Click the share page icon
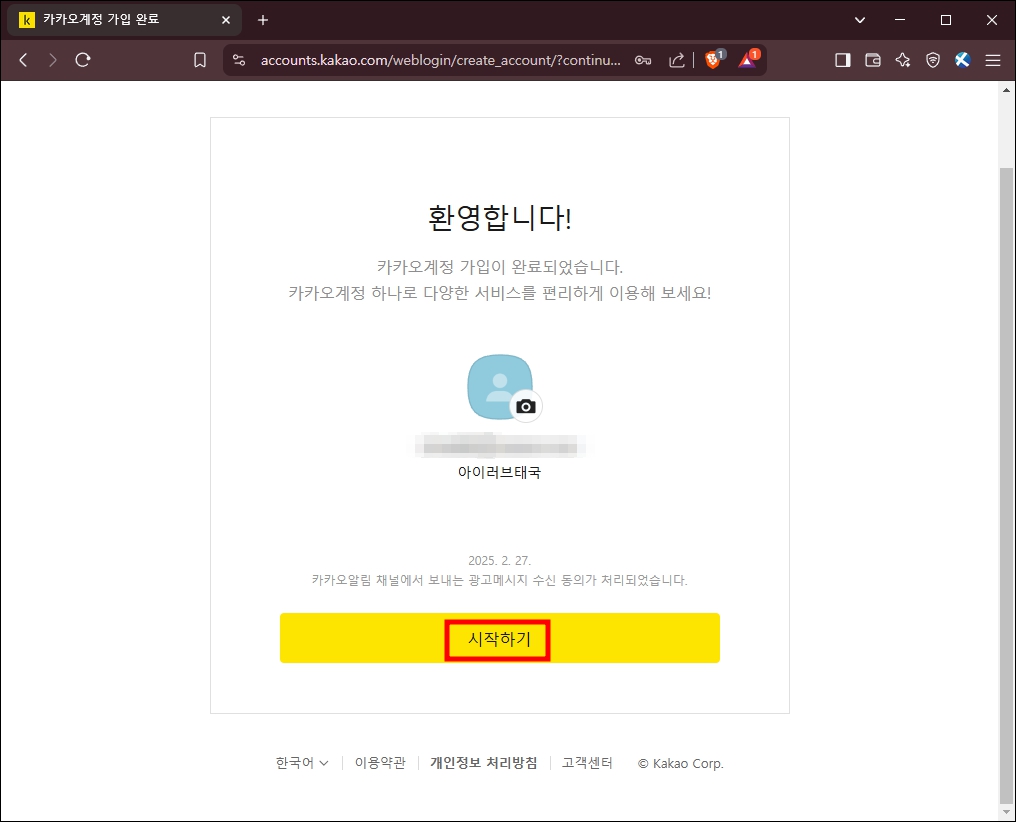 pos(676,60)
